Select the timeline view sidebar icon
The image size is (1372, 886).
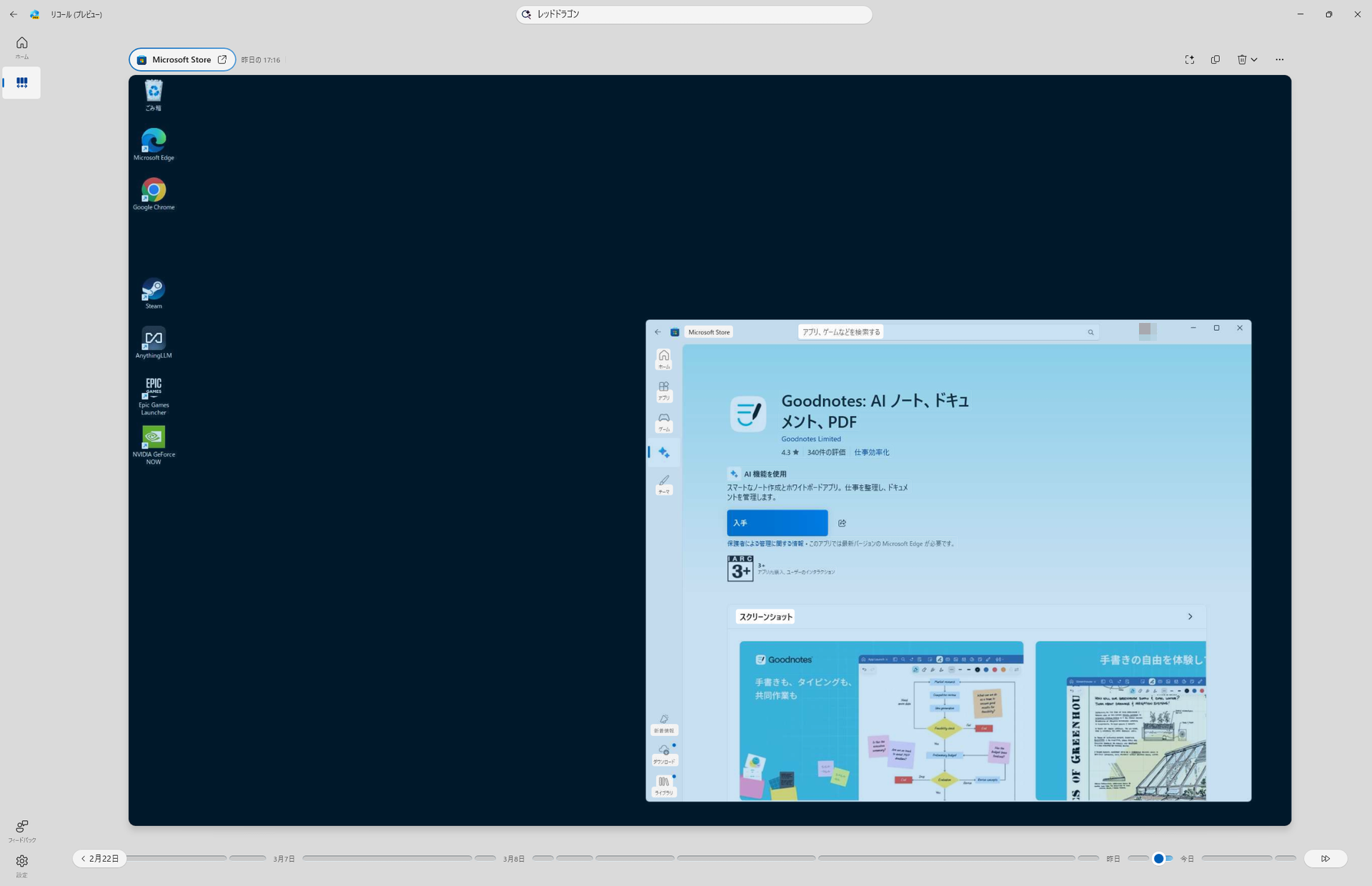(x=21, y=83)
